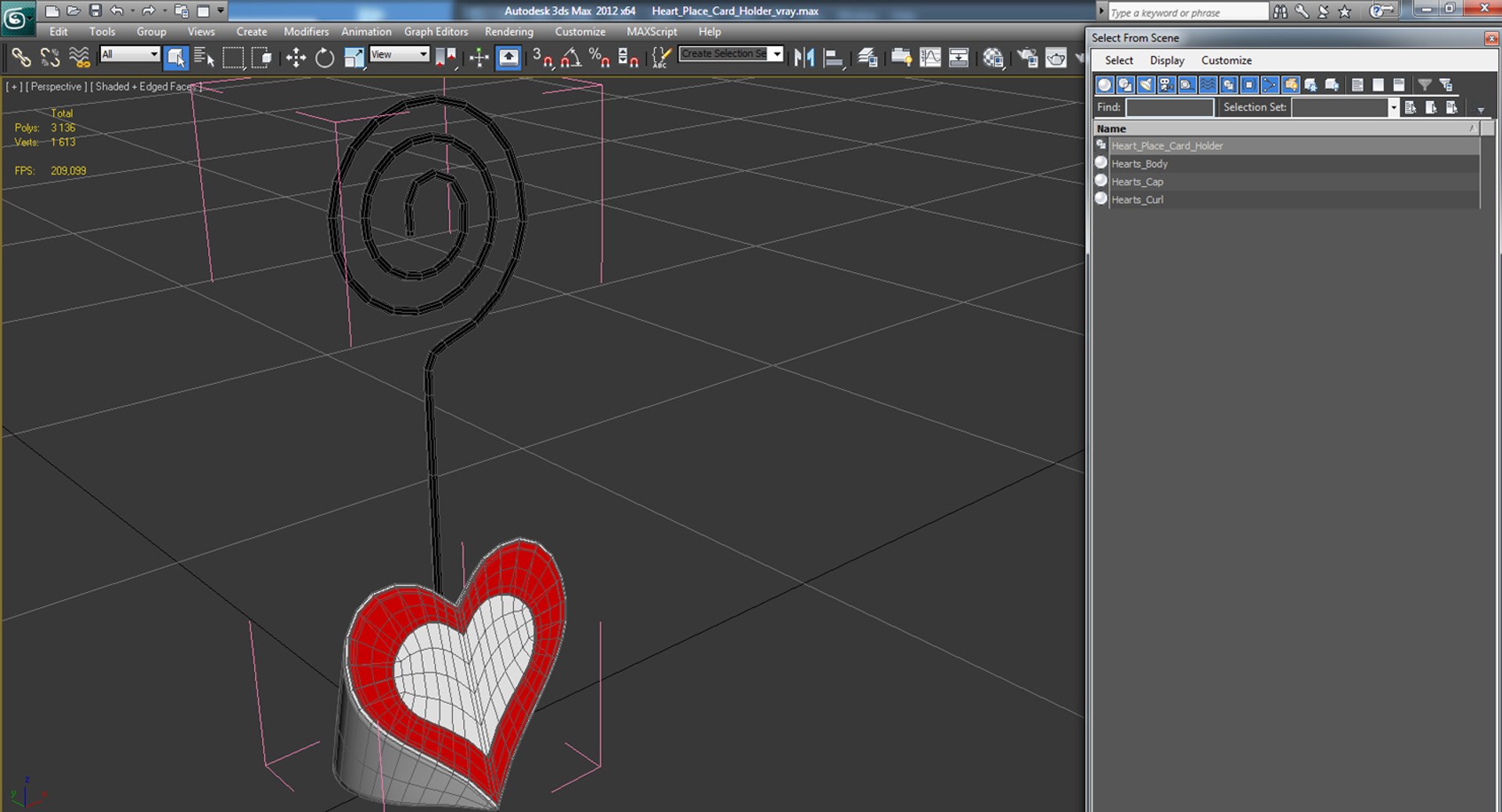Open the Rendered Frame Window teapot icon

1056,57
